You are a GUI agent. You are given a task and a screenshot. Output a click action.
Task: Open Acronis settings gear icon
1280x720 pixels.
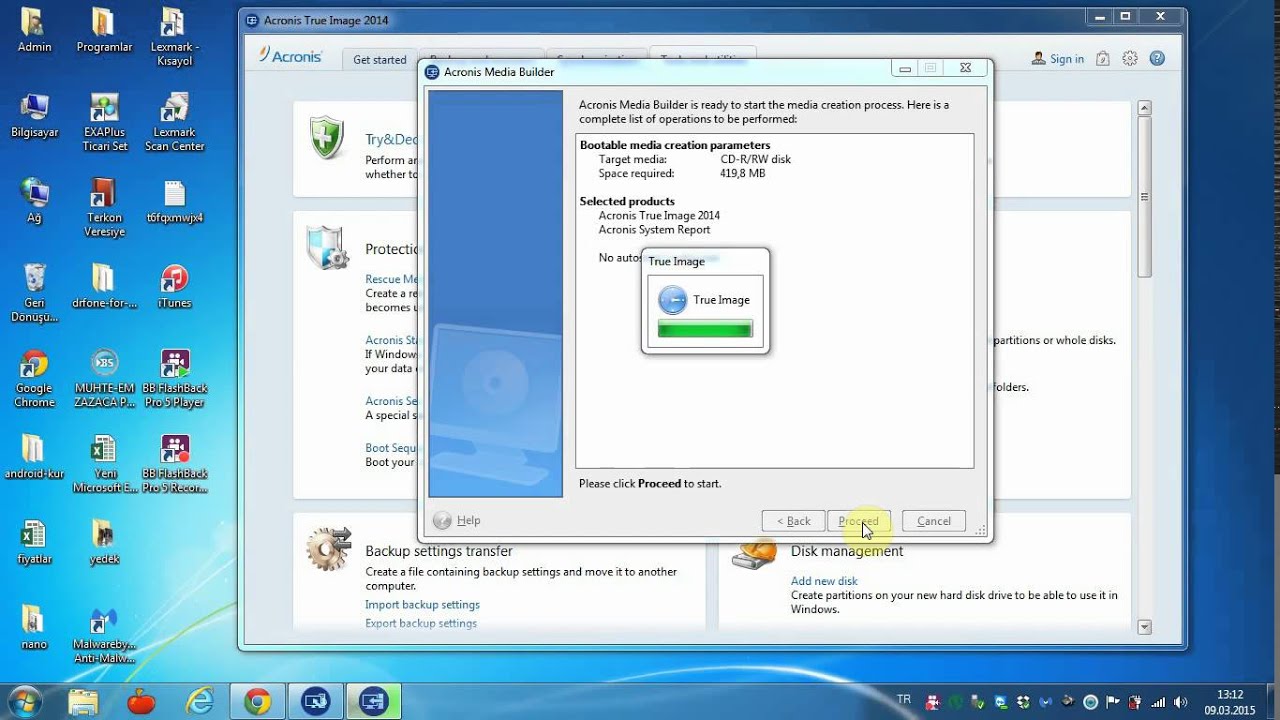coord(1130,59)
